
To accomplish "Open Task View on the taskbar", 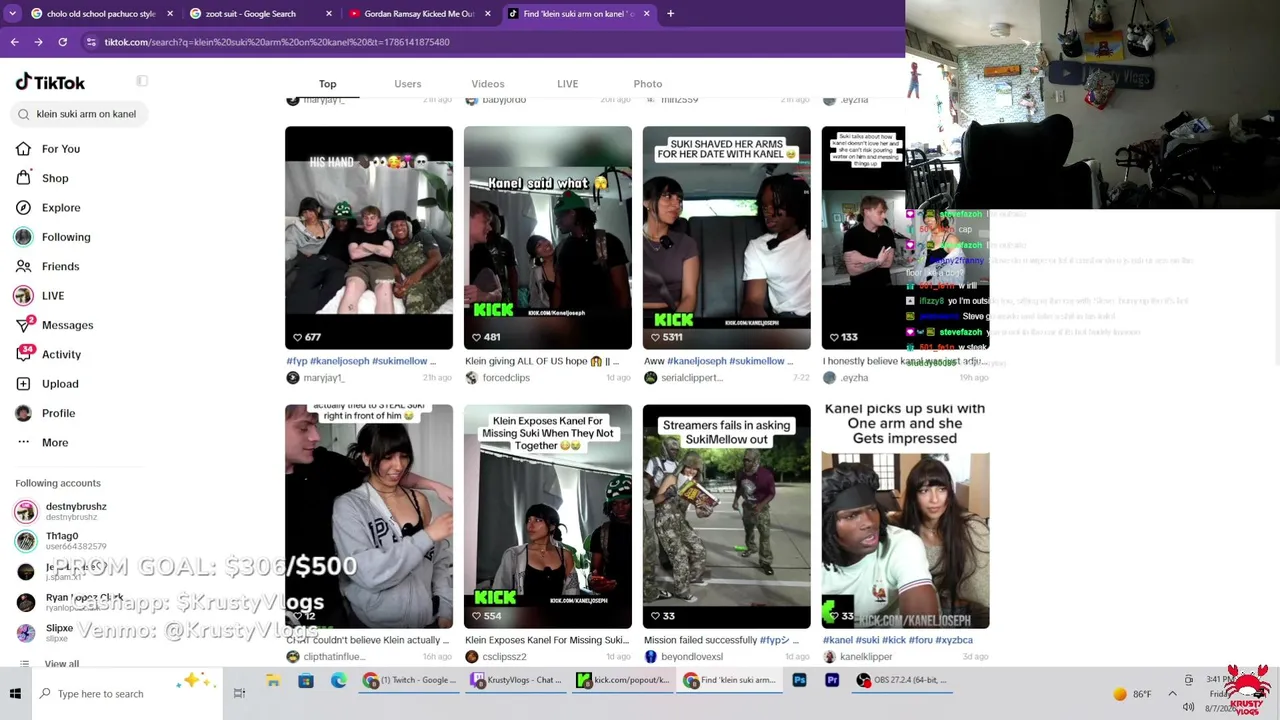I will point(239,693).
